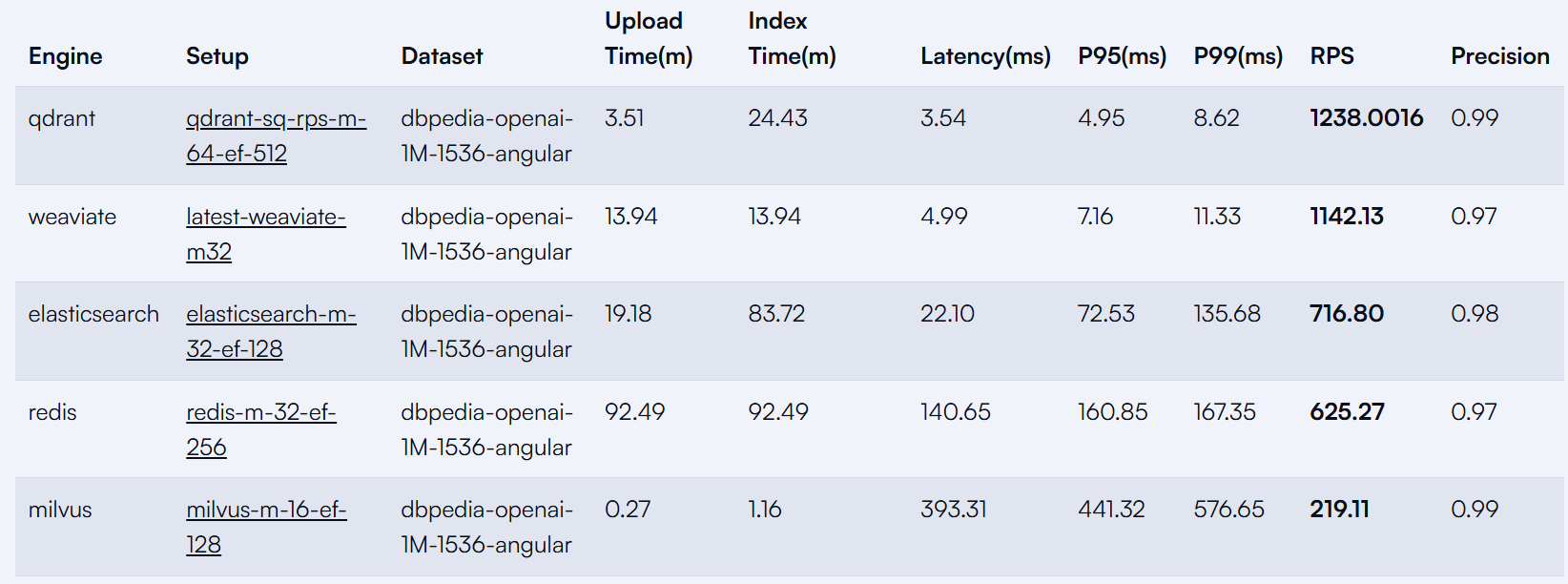
Task: Open the elasticsearch-m-32-ef-128 setup link
Action: coord(271,331)
